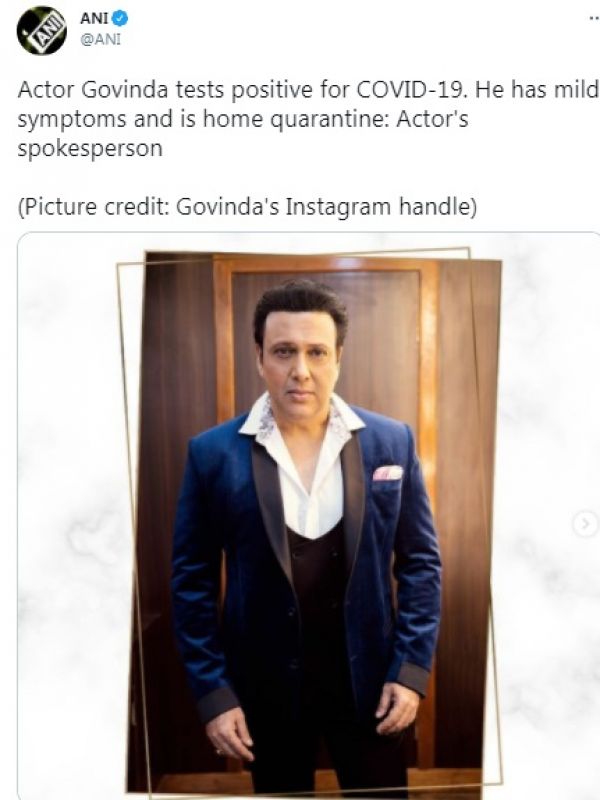Image resolution: width=600 pixels, height=800 pixels.
Task: Click the word 'spokesperson' in the tweet
Action: pos(90,149)
